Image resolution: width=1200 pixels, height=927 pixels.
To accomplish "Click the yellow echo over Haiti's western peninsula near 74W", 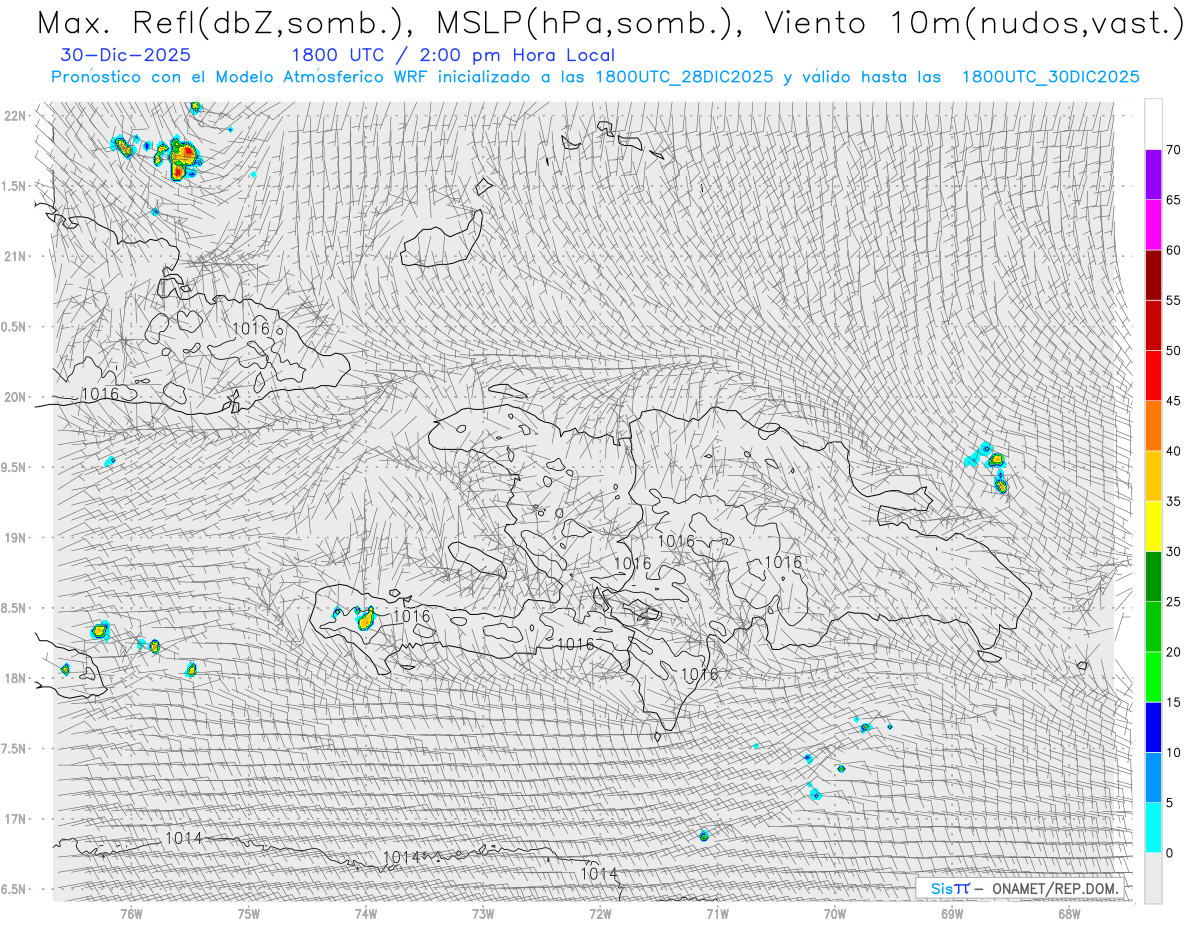I will [x=366, y=618].
